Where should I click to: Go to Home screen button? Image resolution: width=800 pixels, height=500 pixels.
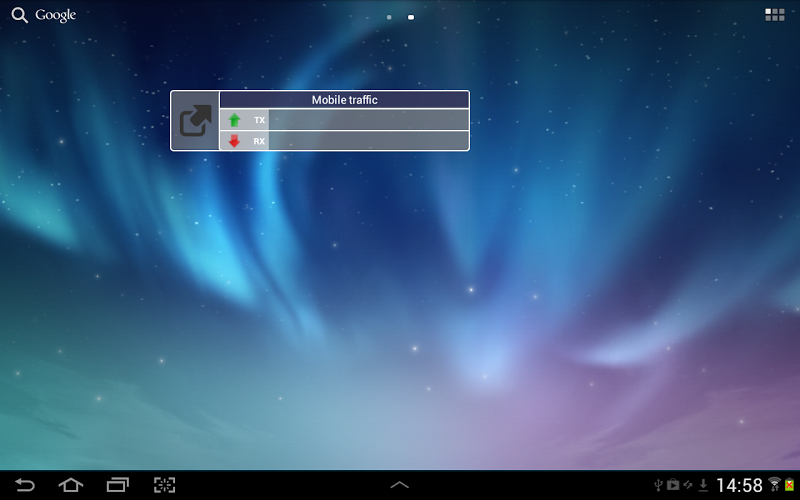point(71,485)
